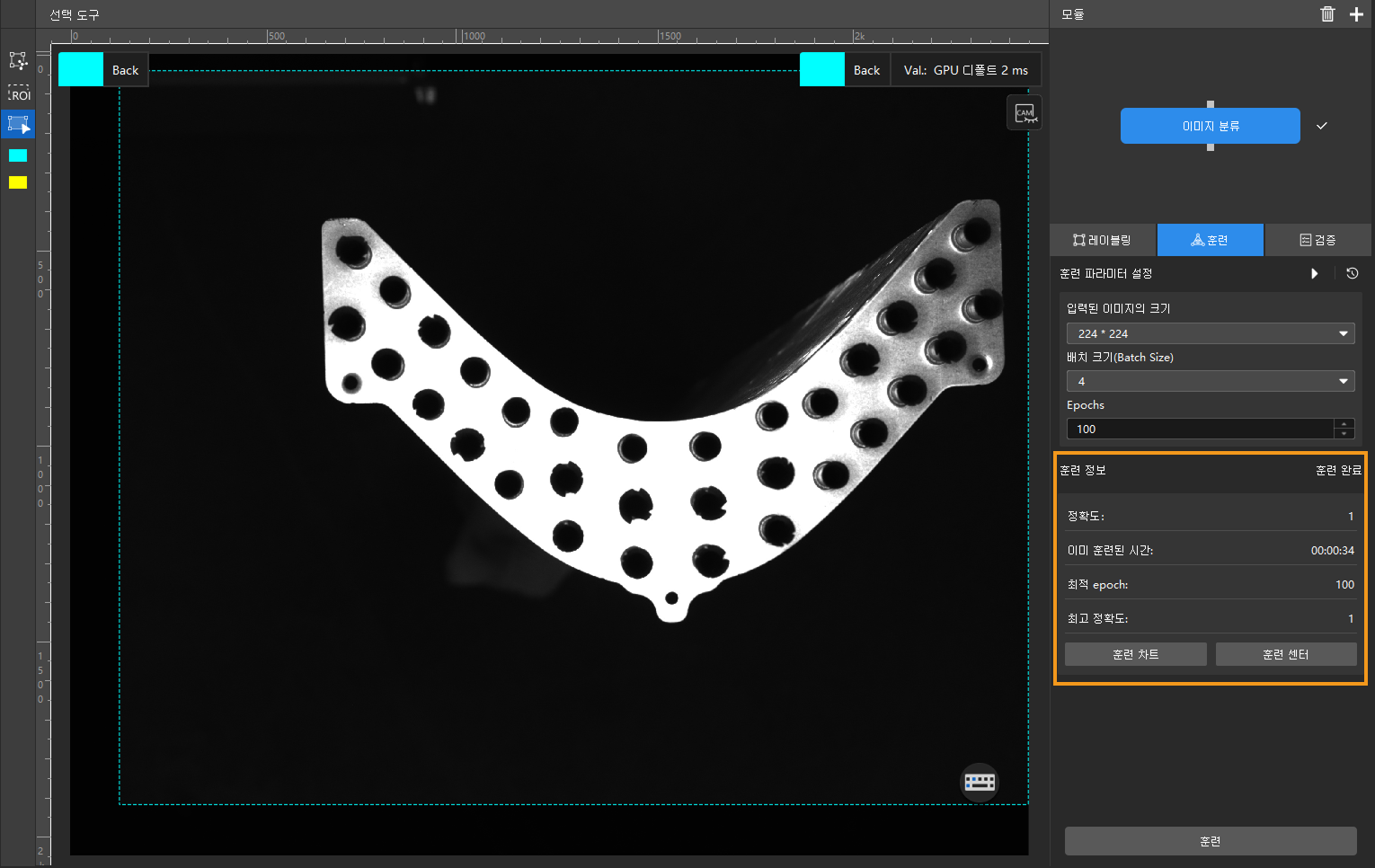
Task: Pick the cyan class color in left toolbar
Action: tap(18, 155)
